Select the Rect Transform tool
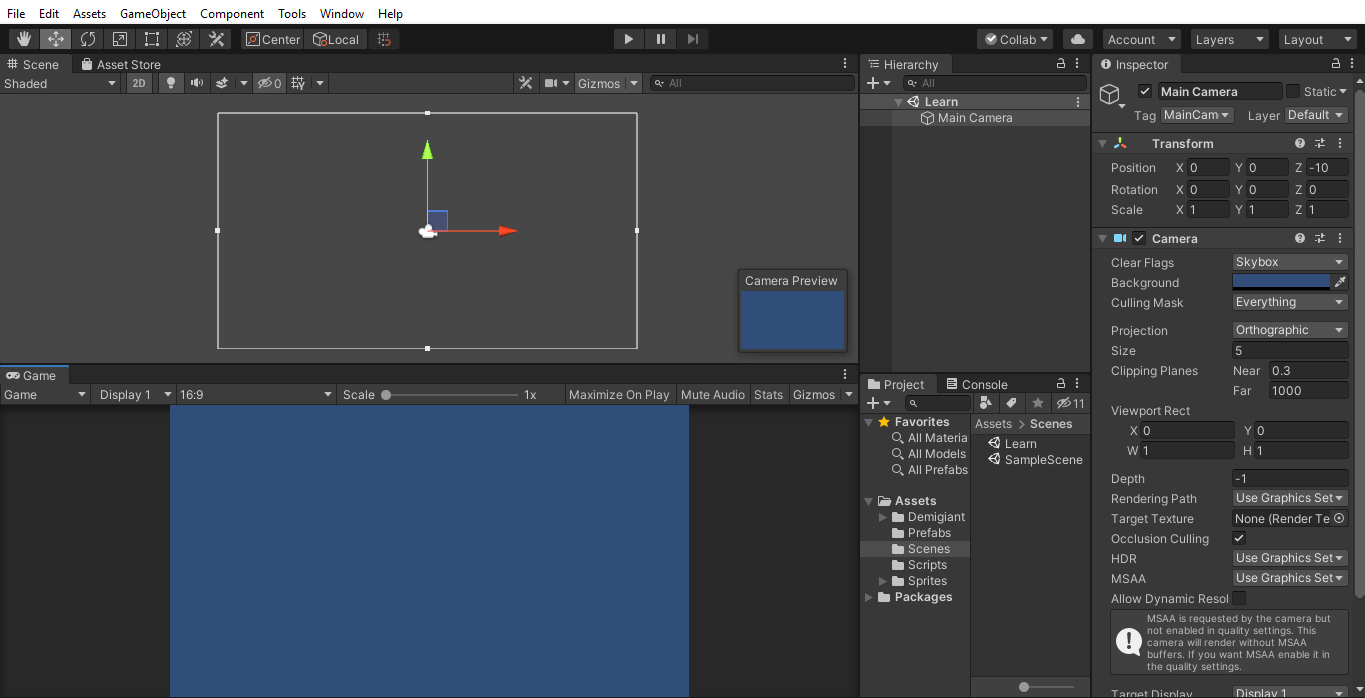1365x698 pixels. click(x=152, y=39)
